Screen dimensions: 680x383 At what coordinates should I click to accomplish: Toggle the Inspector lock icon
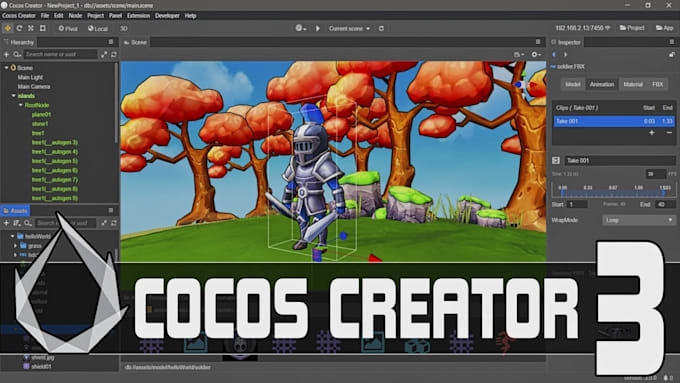point(671,55)
